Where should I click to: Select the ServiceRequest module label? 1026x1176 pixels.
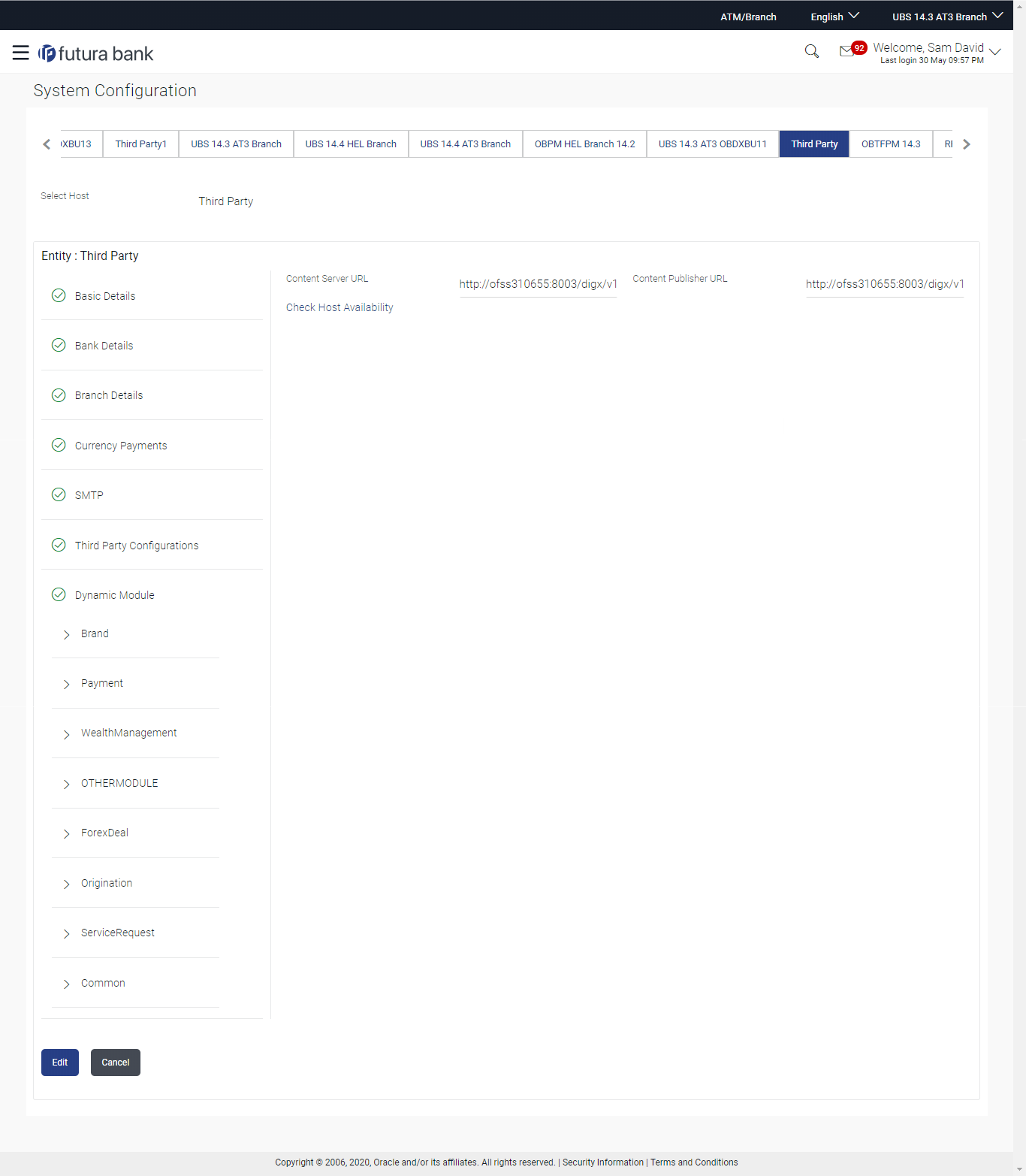click(x=118, y=933)
